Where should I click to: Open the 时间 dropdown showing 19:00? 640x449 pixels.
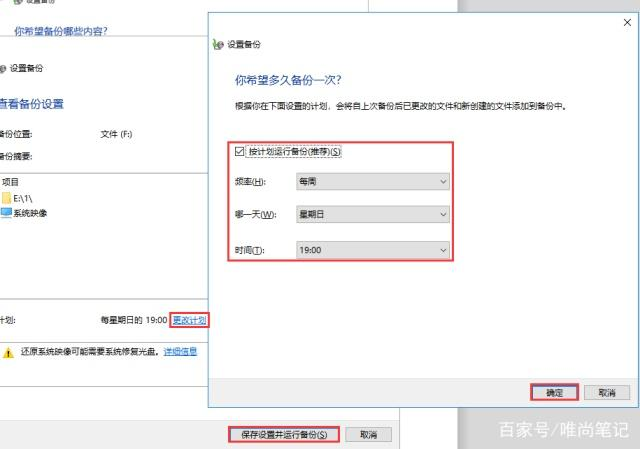point(373,249)
